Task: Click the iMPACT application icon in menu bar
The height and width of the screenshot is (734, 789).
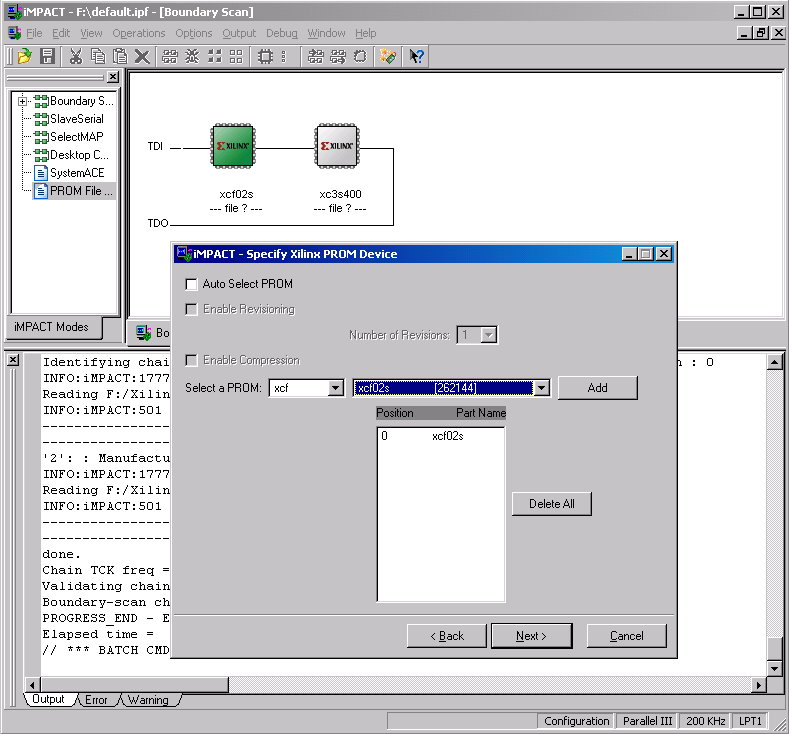Action: tap(15, 33)
